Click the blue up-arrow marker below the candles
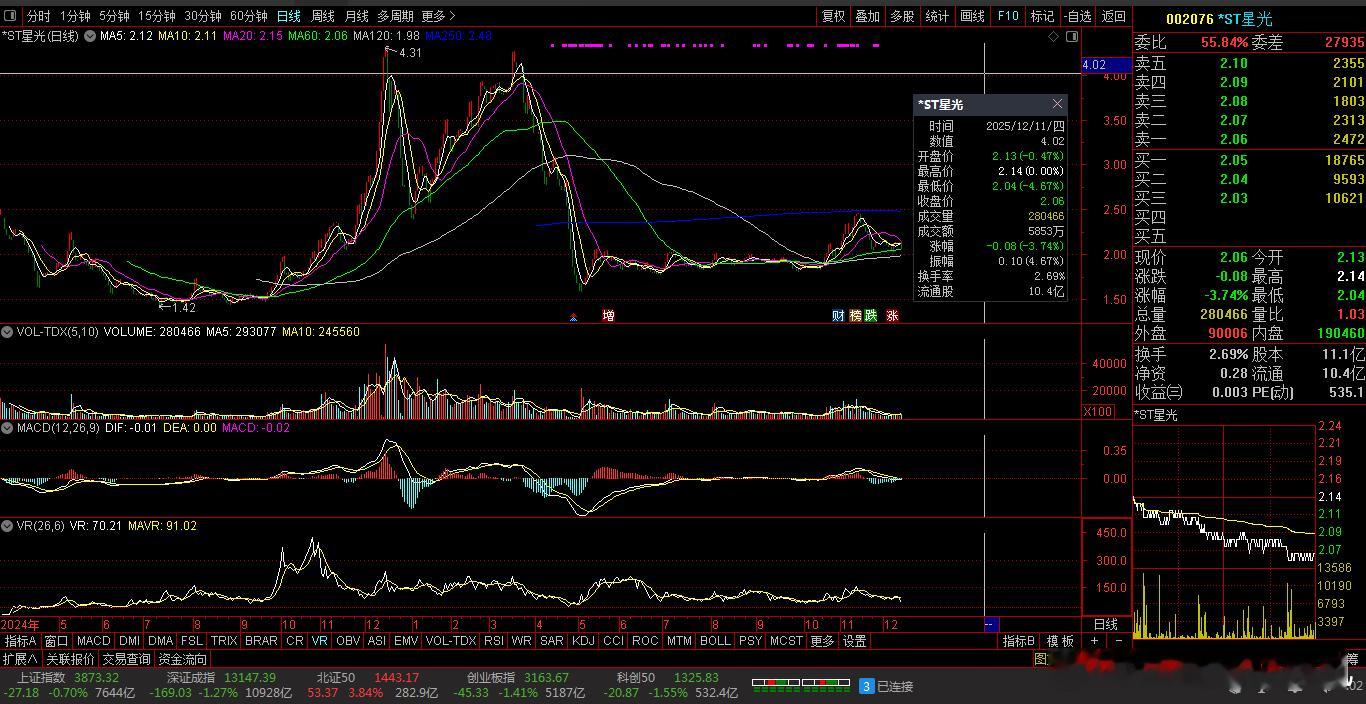Viewport: 1366px width, 704px height. [573, 317]
